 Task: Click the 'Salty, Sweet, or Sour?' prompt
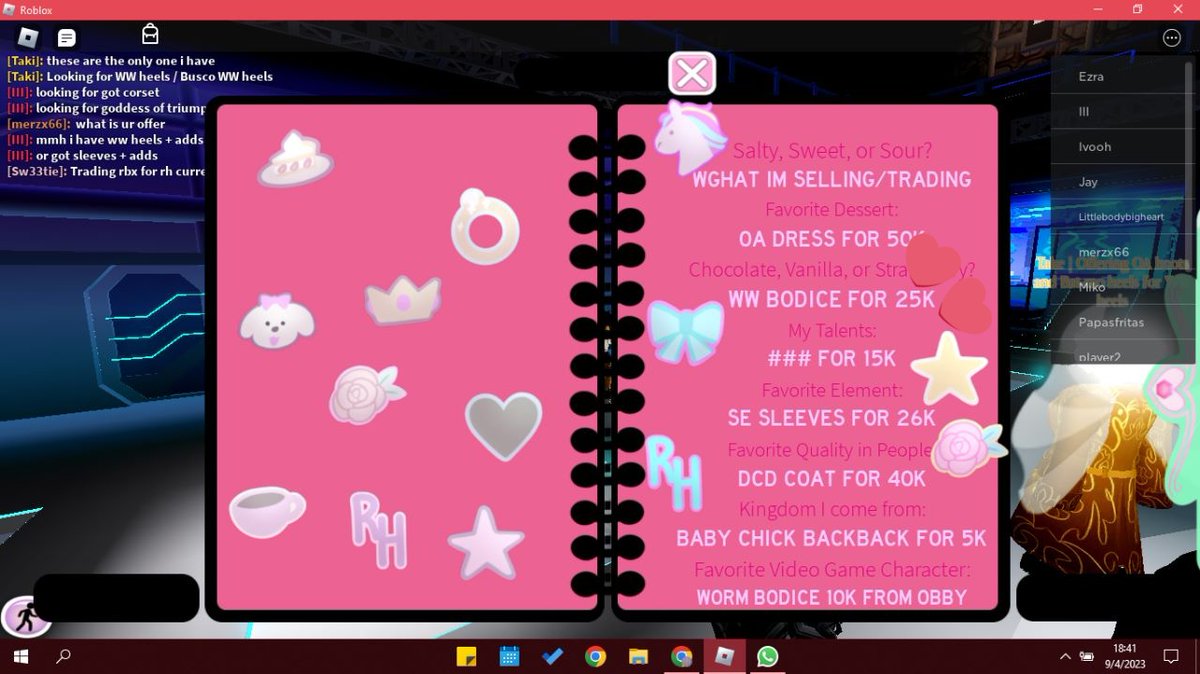(832, 151)
